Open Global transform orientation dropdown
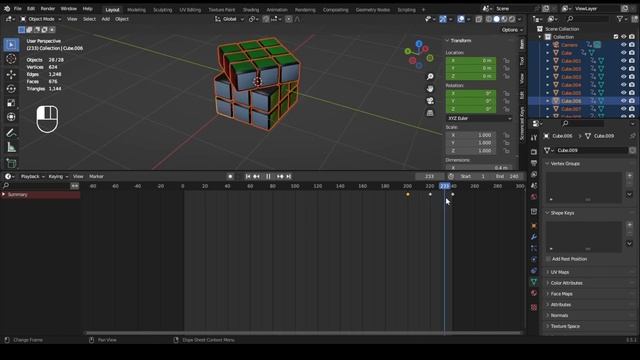The image size is (640, 360). click(x=229, y=19)
